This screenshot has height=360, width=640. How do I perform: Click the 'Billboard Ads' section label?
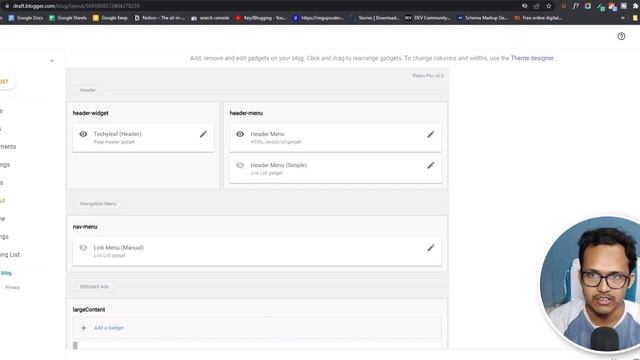pyautogui.click(x=94, y=287)
